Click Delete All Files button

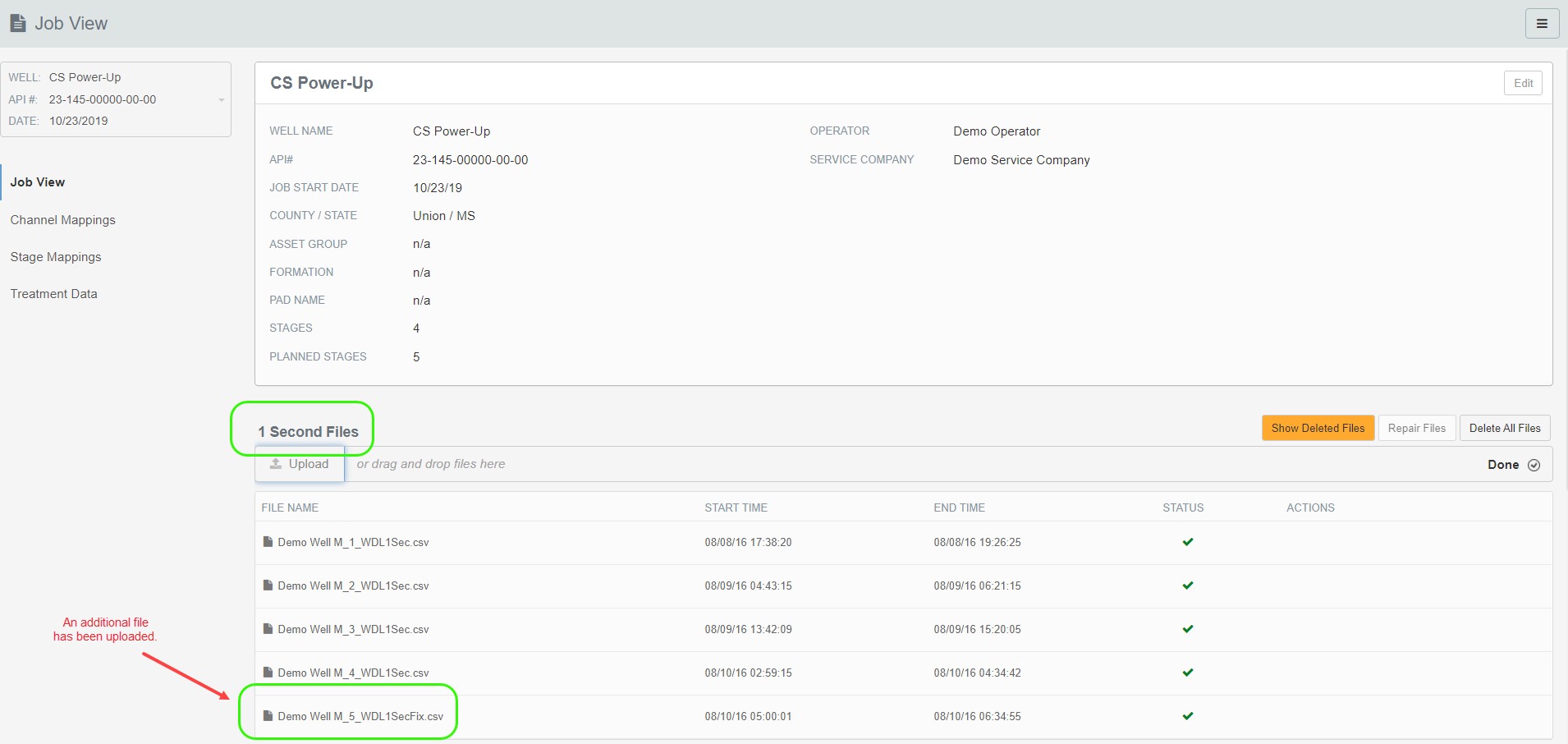[1504, 428]
